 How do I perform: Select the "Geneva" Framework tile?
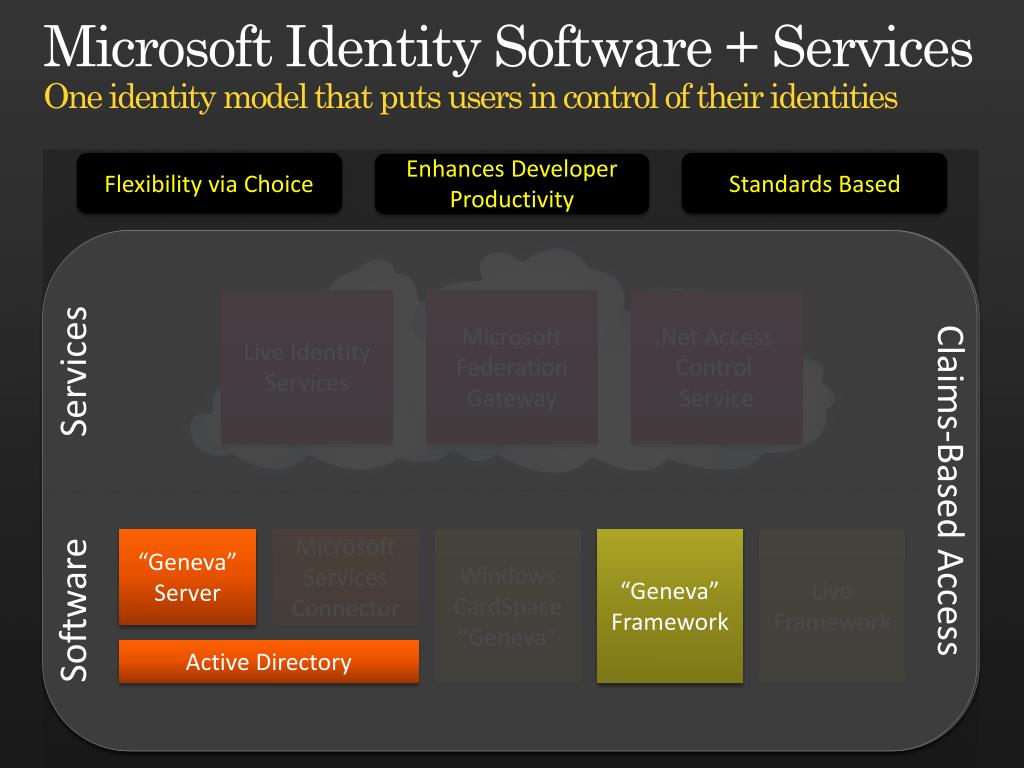tap(669, 606)
